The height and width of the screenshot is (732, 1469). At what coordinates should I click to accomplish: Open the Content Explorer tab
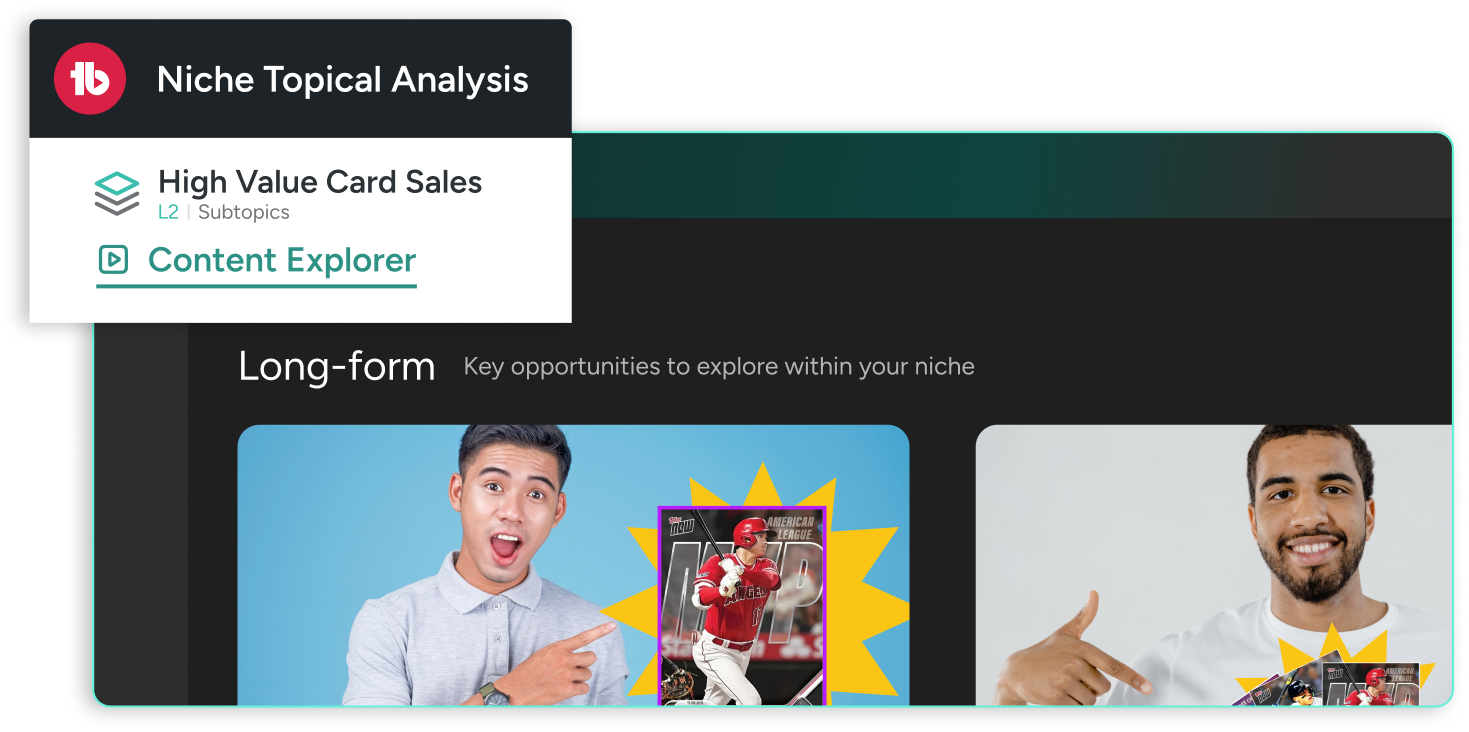click(x=257, y=261)
